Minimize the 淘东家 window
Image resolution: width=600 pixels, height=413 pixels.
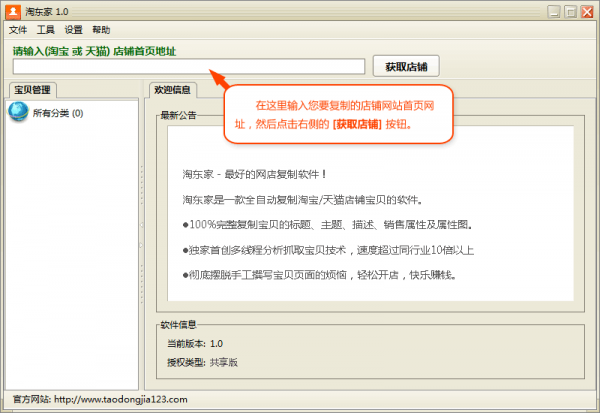tap(554, 12)
